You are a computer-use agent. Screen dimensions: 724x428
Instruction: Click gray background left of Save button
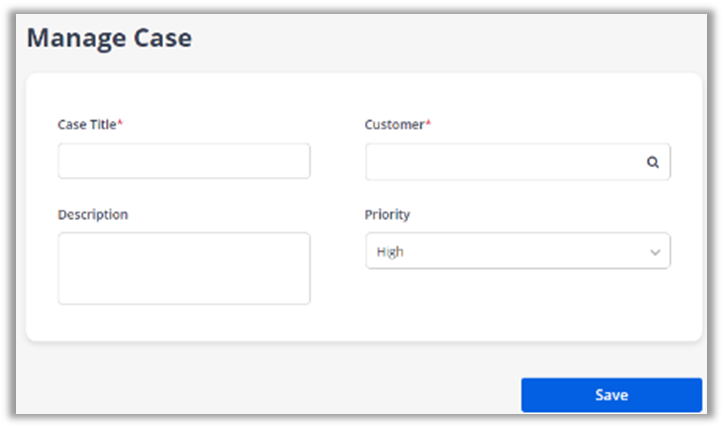point(270,393)
